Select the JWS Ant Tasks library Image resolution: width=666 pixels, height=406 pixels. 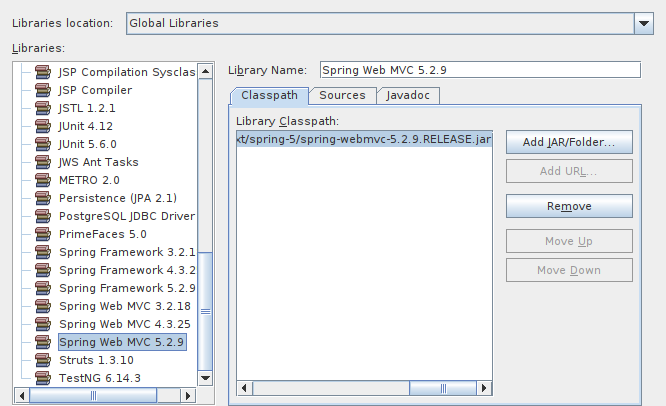click(x=99, y=162)
